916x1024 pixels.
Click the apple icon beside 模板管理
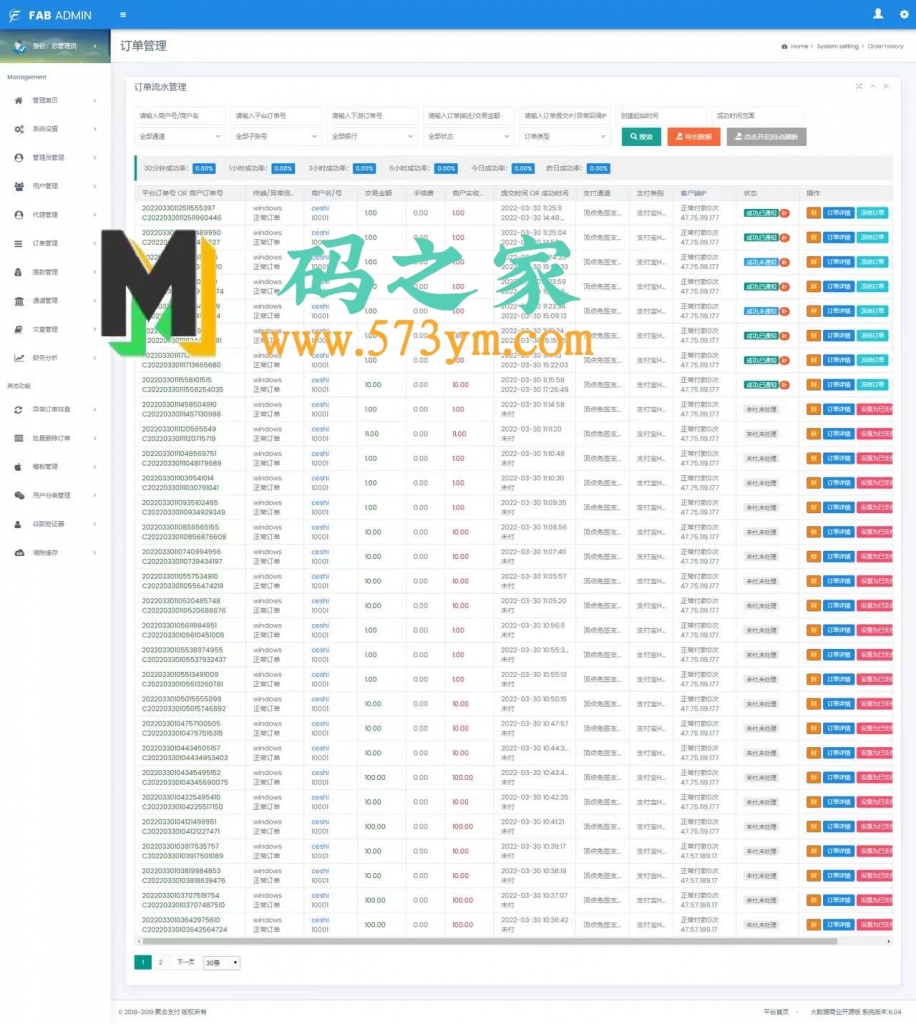(x=18, y=467)
